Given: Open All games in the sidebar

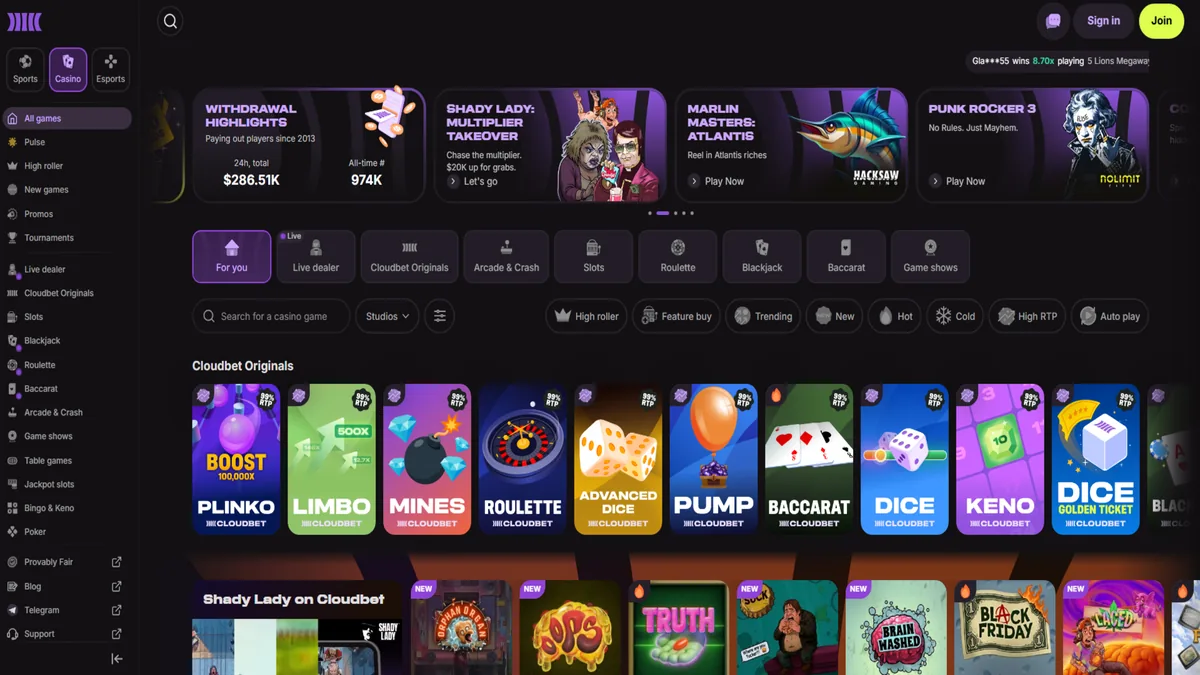Looking at the screenshot, I should pyautogui.click(x=66, y=118).
